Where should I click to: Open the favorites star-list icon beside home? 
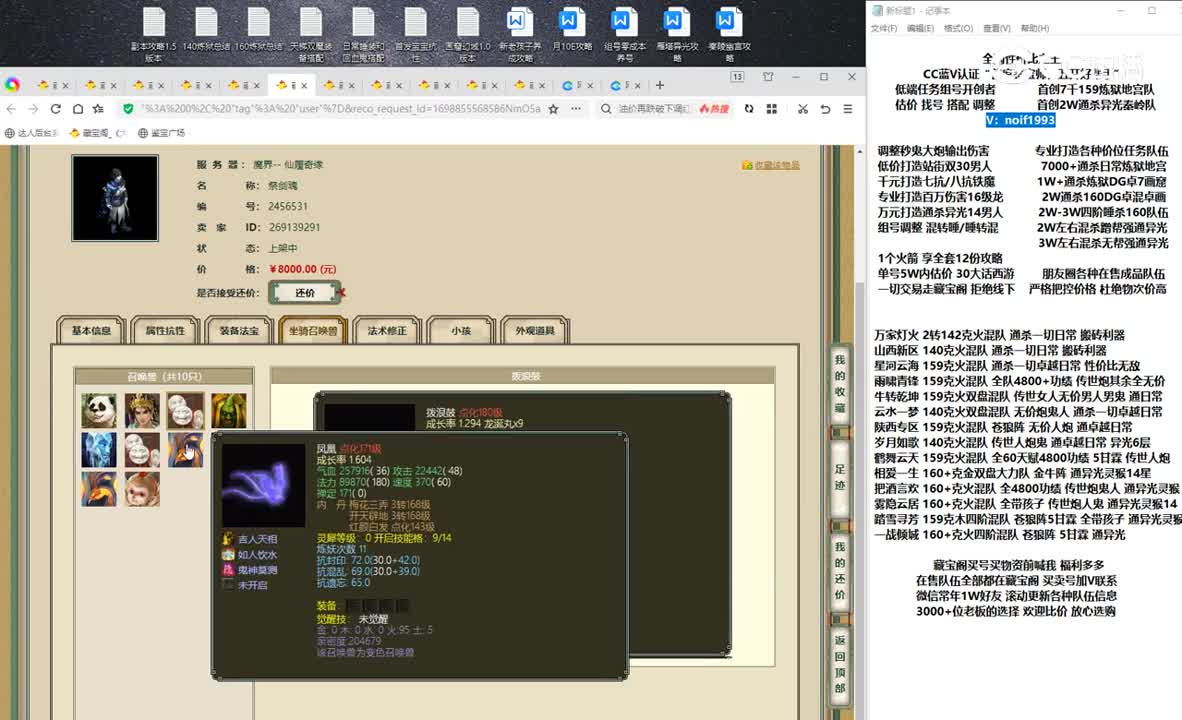(99, 109)
